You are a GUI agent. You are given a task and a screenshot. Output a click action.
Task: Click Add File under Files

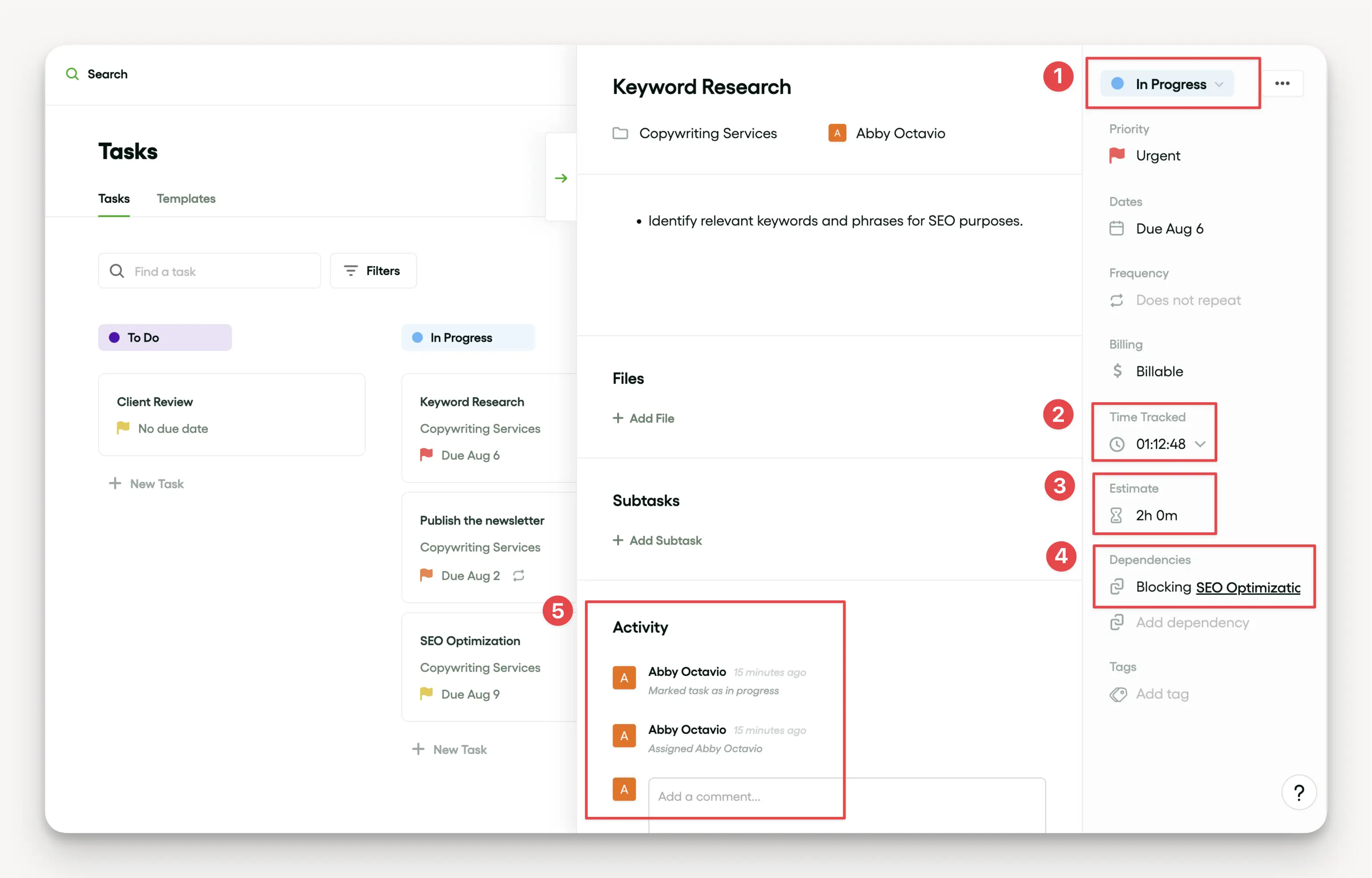pos(643,418)
